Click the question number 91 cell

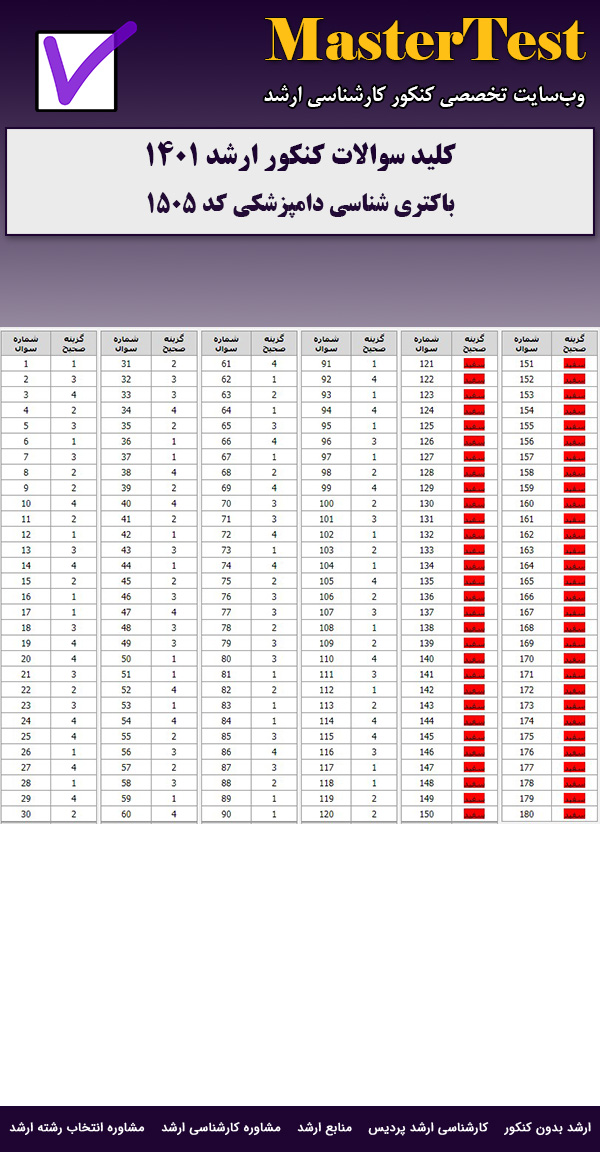[326, 364]
